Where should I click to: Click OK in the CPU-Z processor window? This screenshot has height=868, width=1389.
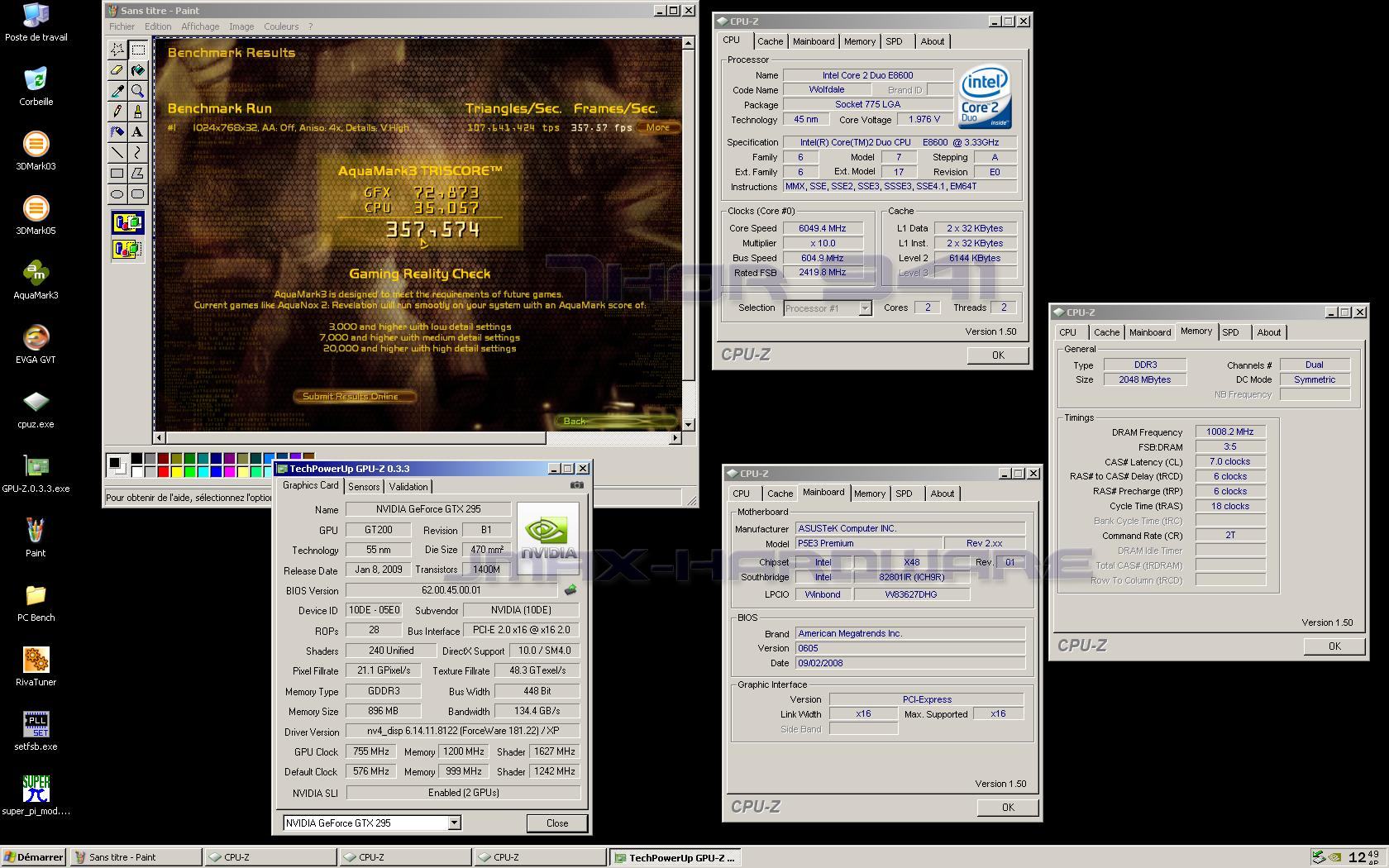(x=998, y=355)
